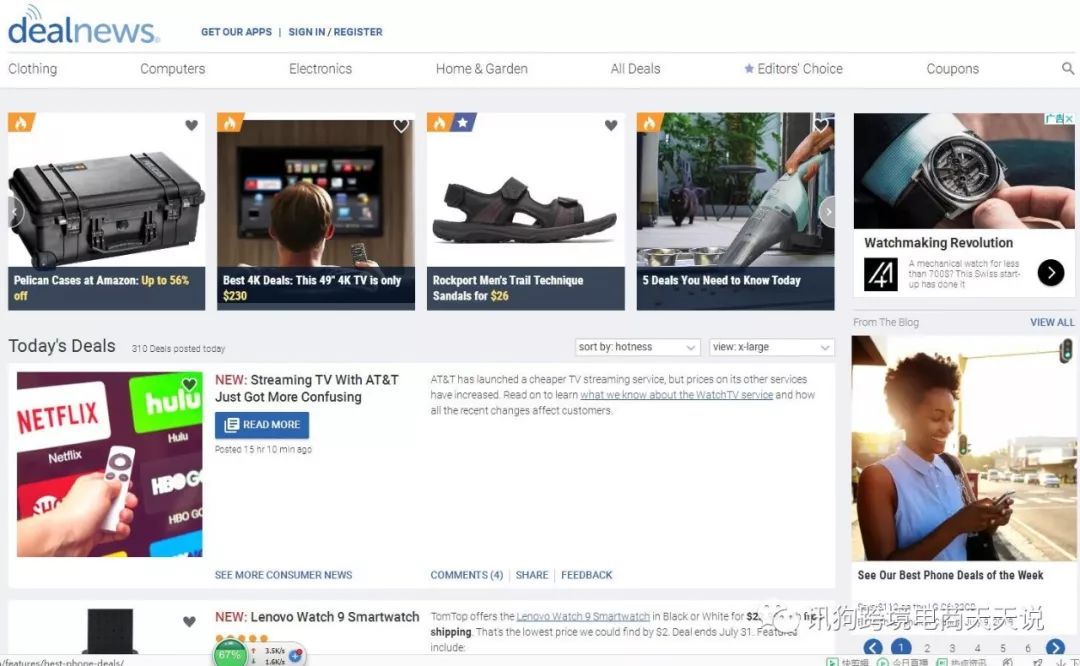Click hot flame badge on Pelican Cases card
This screenshot has width=1080, height=666.
pos(21,123)
